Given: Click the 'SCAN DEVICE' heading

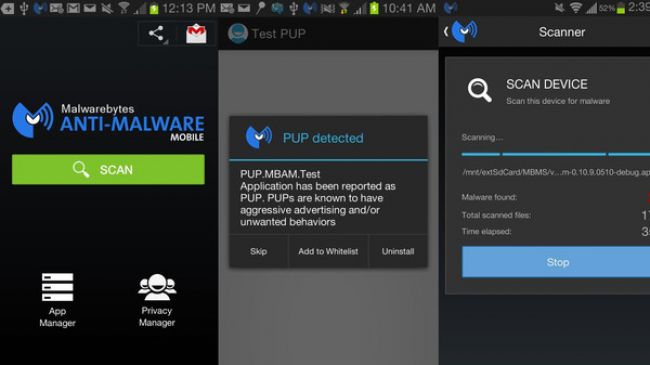Looking at the screenshot, I should click(547, 84).
